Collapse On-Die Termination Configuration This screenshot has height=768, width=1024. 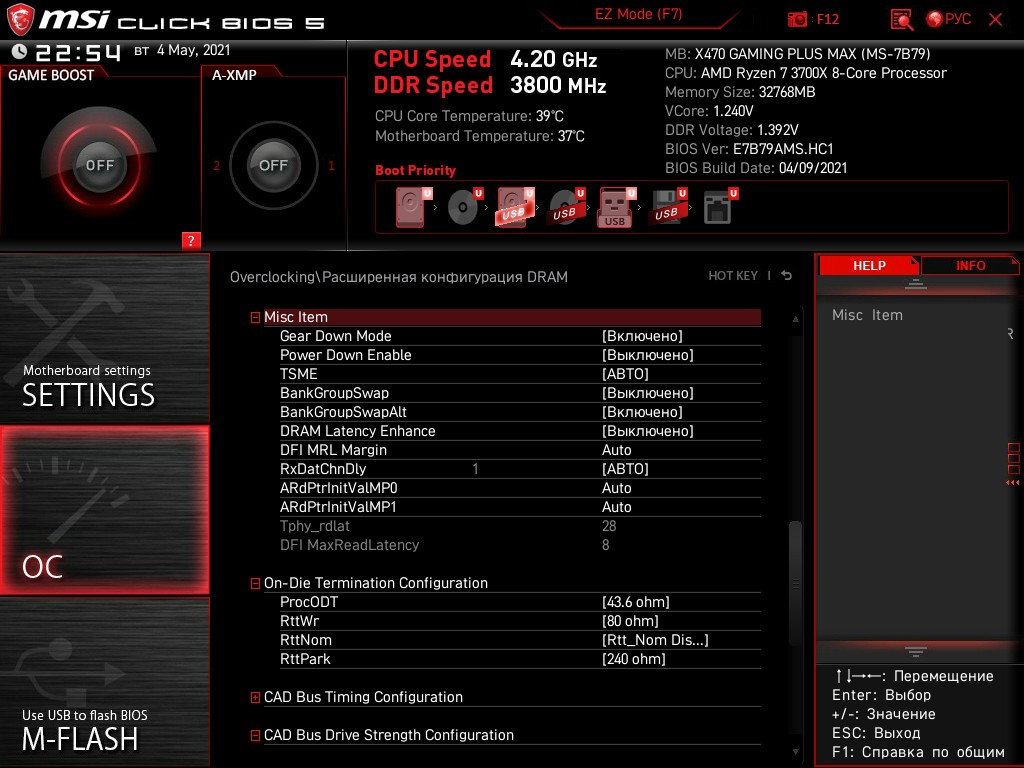click(x=255, y=583)
